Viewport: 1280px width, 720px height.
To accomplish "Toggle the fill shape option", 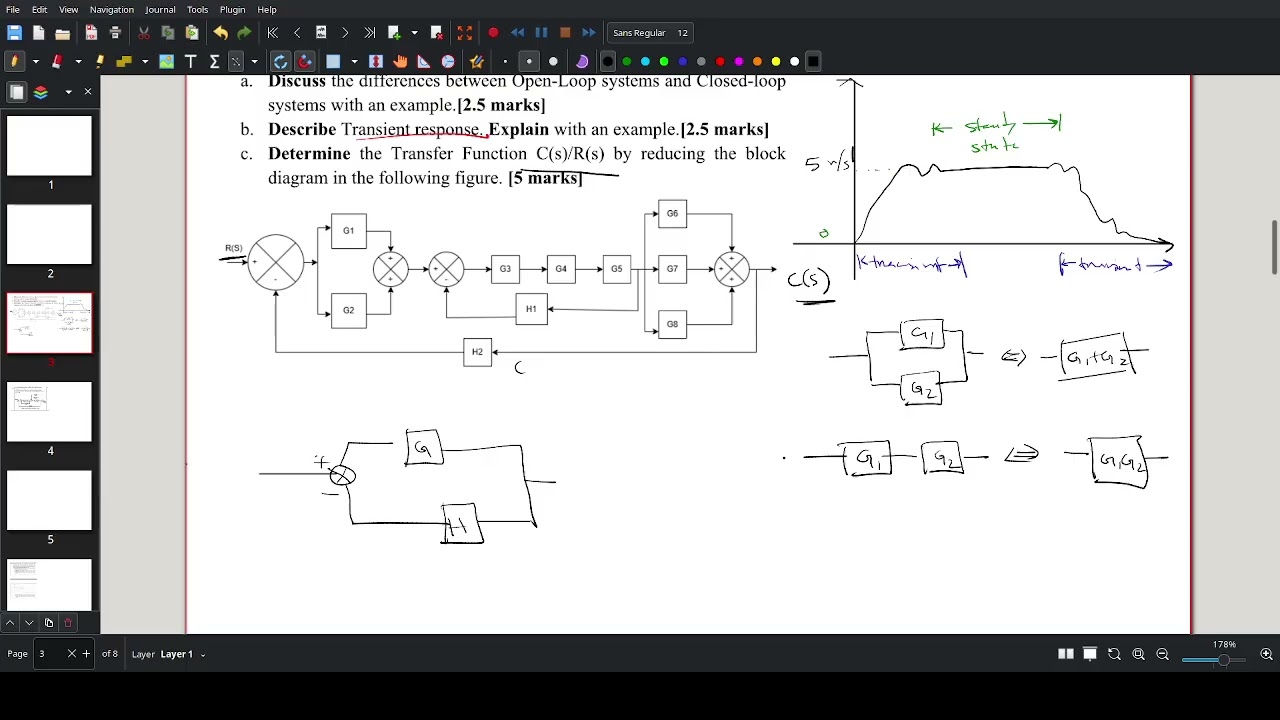I will (582, 61).
